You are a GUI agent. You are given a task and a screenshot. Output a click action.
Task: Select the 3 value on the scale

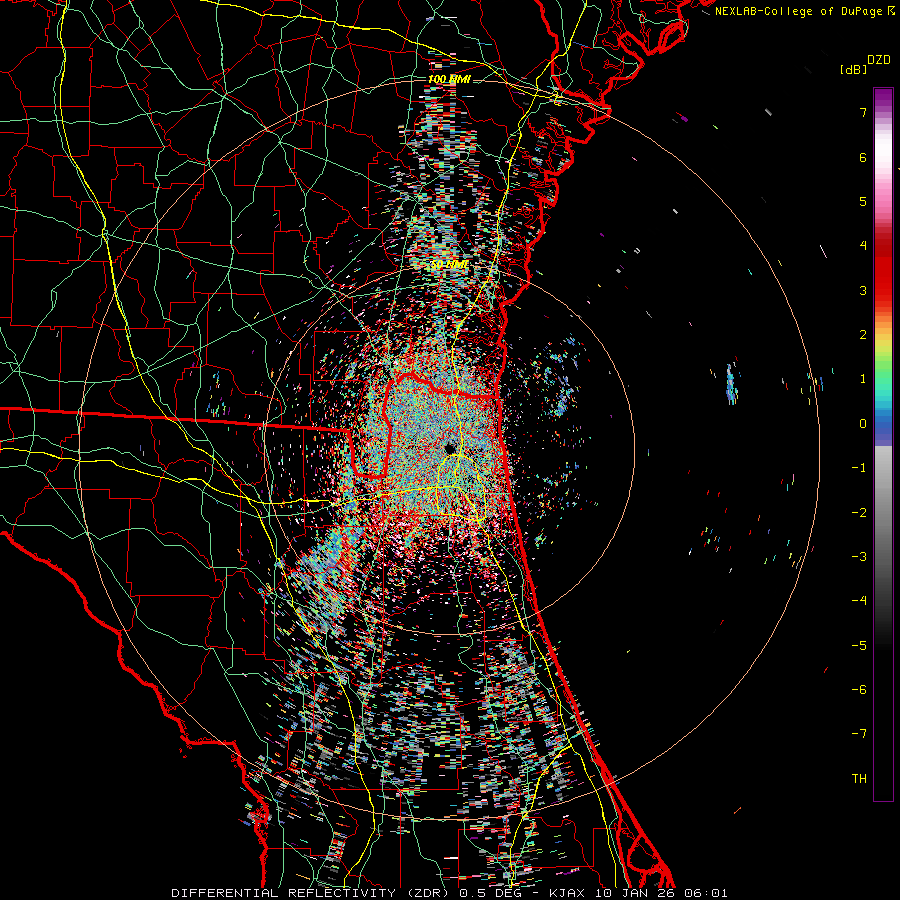863,290
